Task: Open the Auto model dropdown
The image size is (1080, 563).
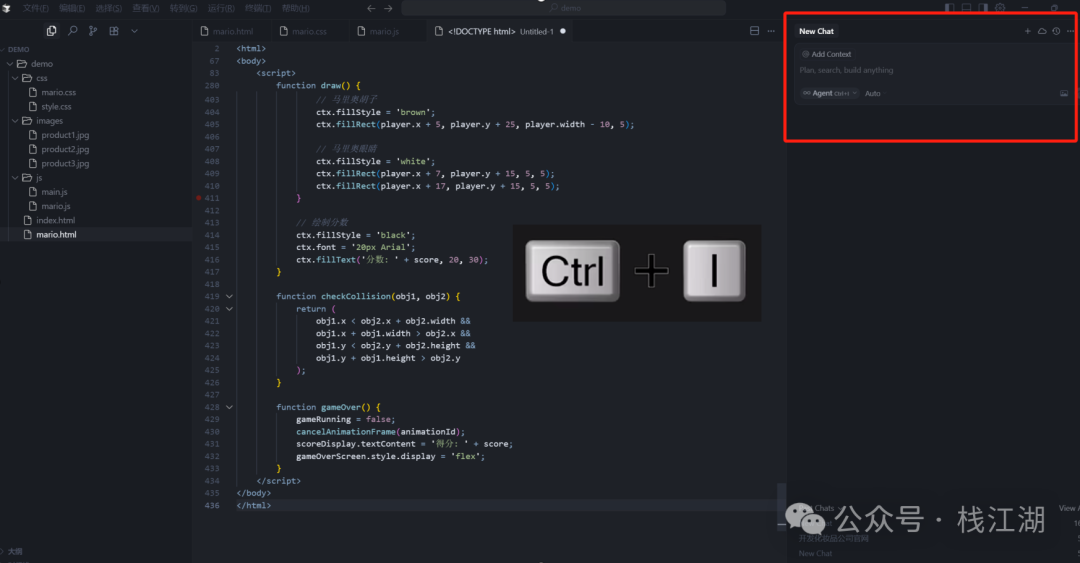Action: (873, 93)
